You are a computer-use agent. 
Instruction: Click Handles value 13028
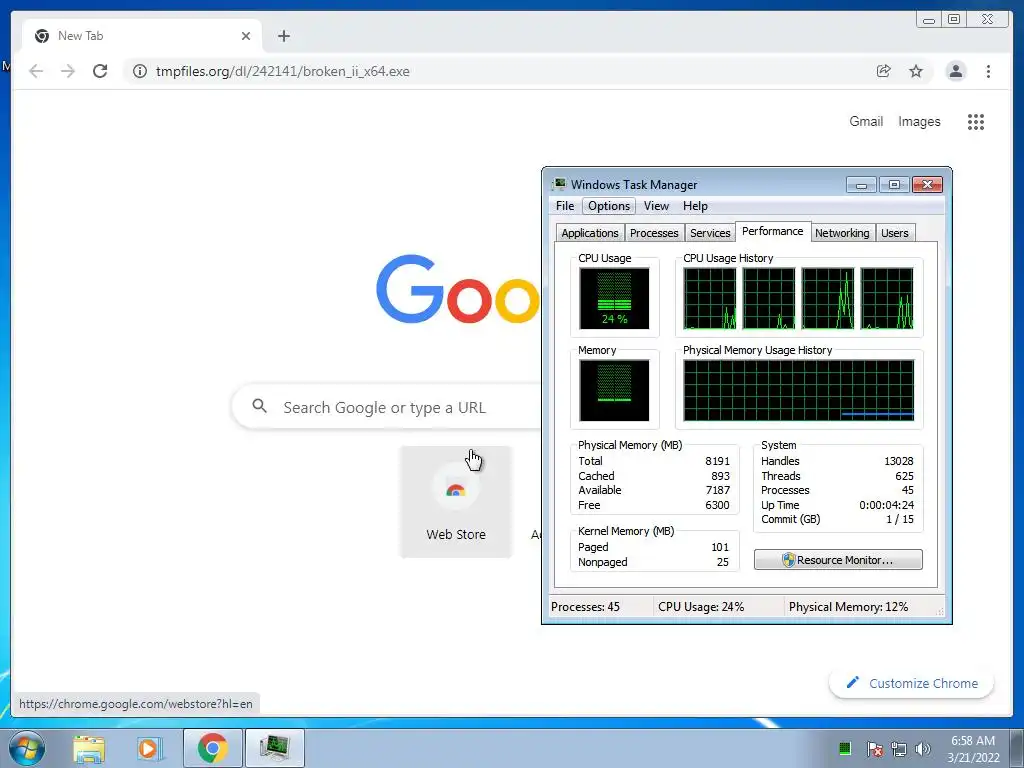click(x=899, y=461)
